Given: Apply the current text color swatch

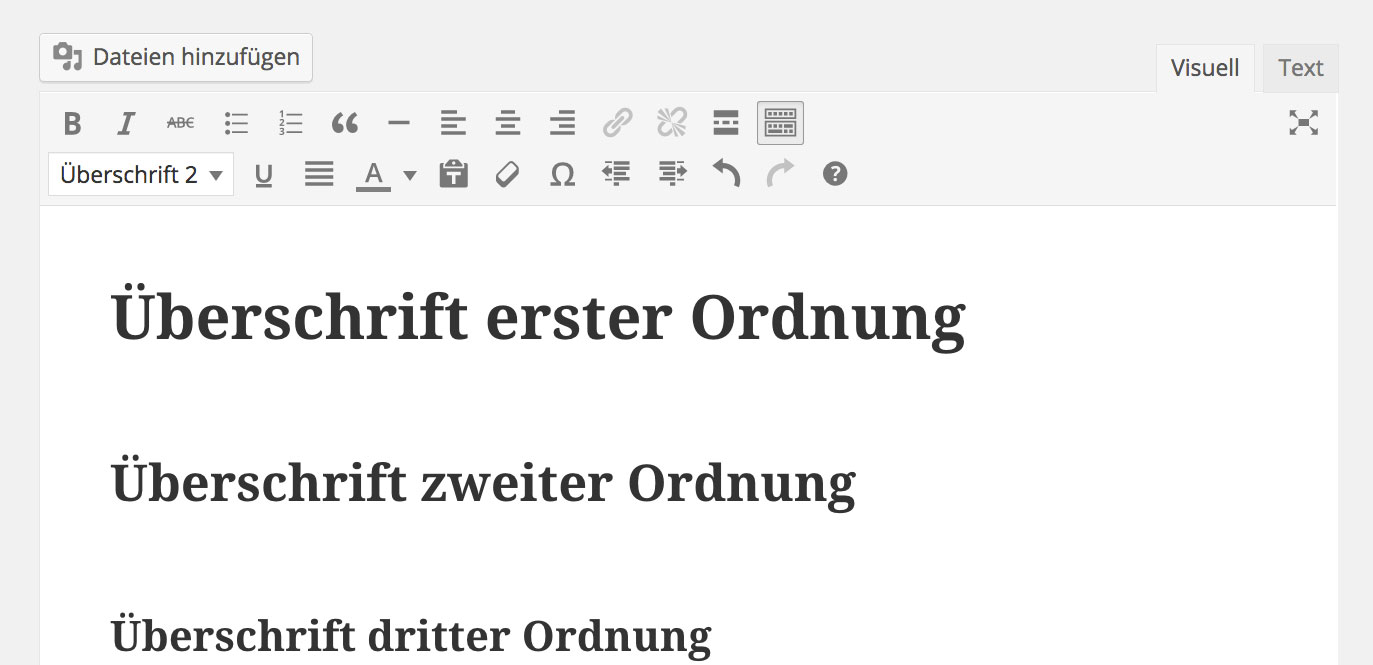Looking at the screenshot, I should pos(374,175).
